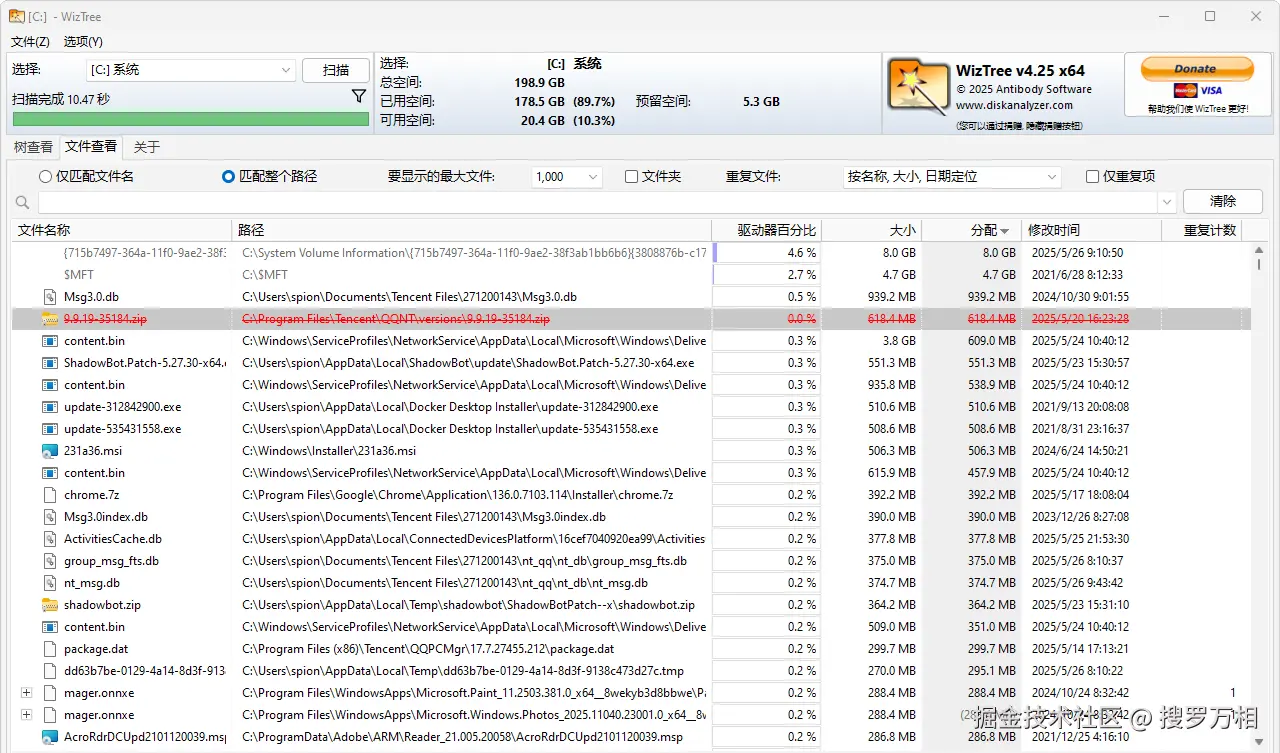Click the shadowbot.zip archive icon

(50, 605)
